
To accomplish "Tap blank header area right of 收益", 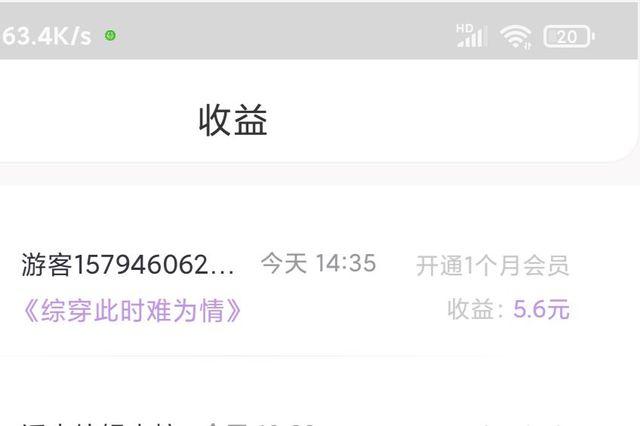I will click(x=449, y=120).
